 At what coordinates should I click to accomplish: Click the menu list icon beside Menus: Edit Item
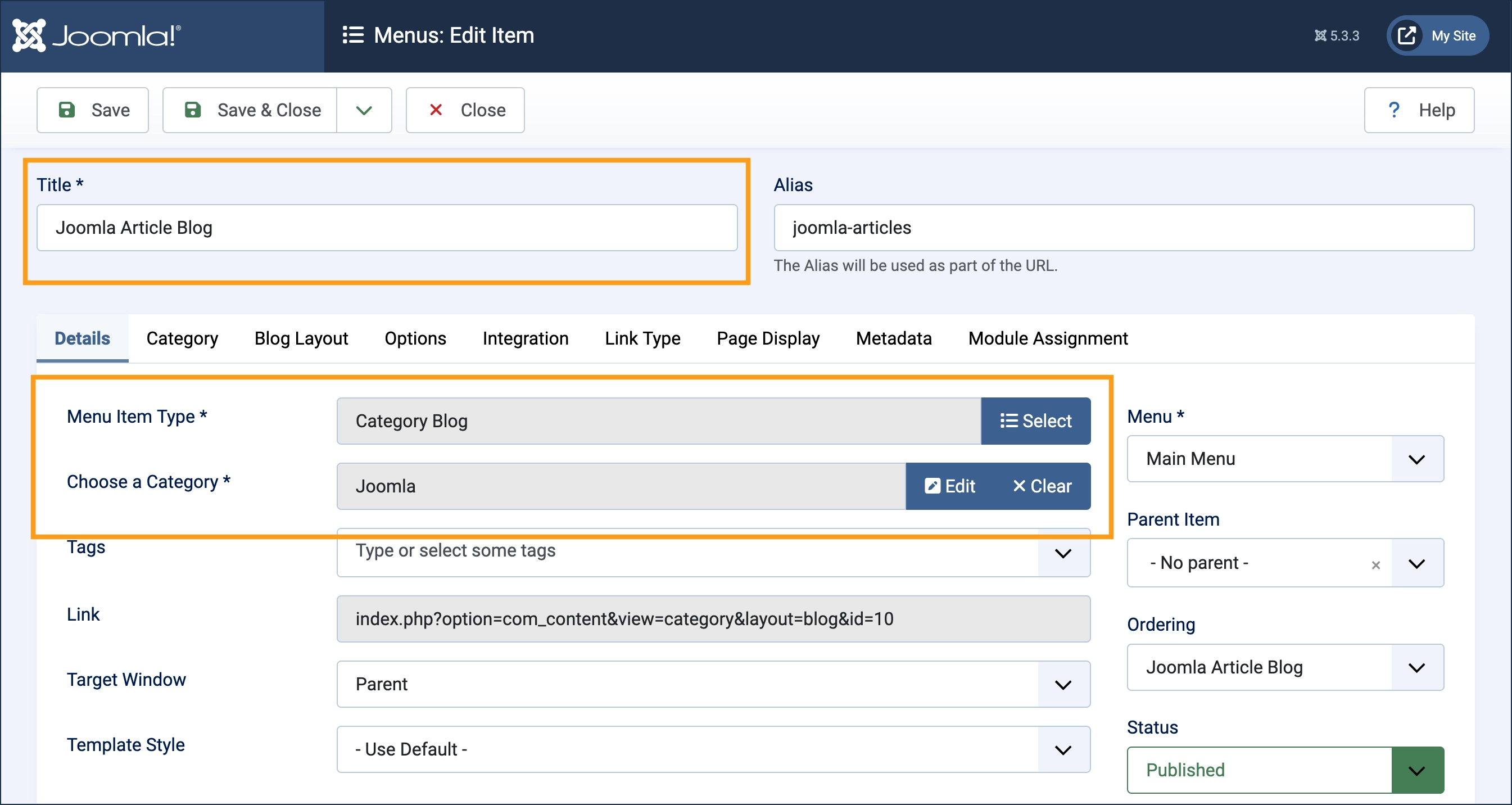[352, 35]
